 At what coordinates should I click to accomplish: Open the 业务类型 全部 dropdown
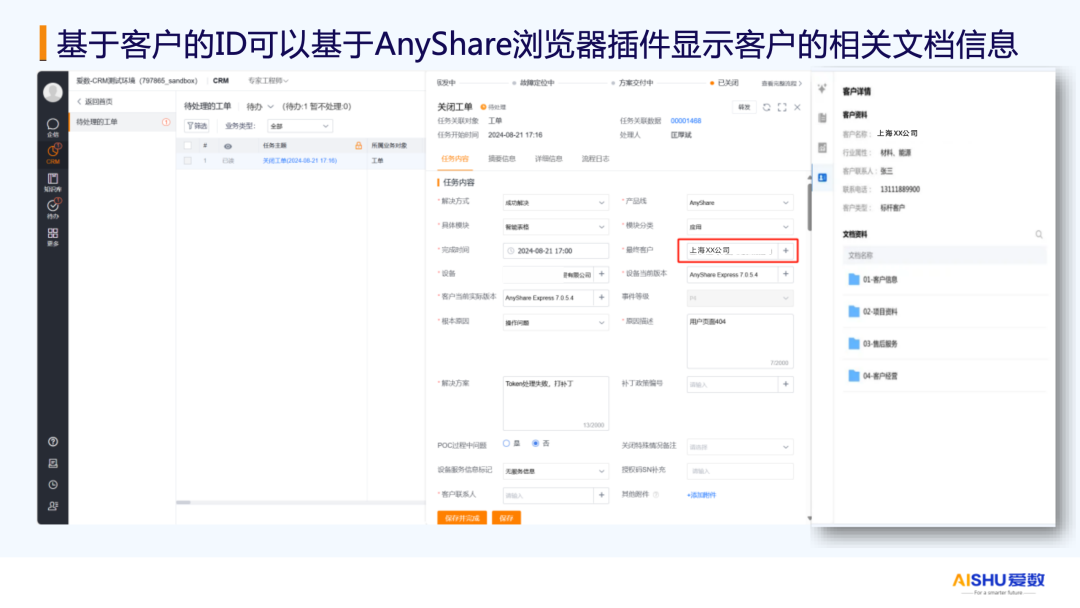[300, 126]
